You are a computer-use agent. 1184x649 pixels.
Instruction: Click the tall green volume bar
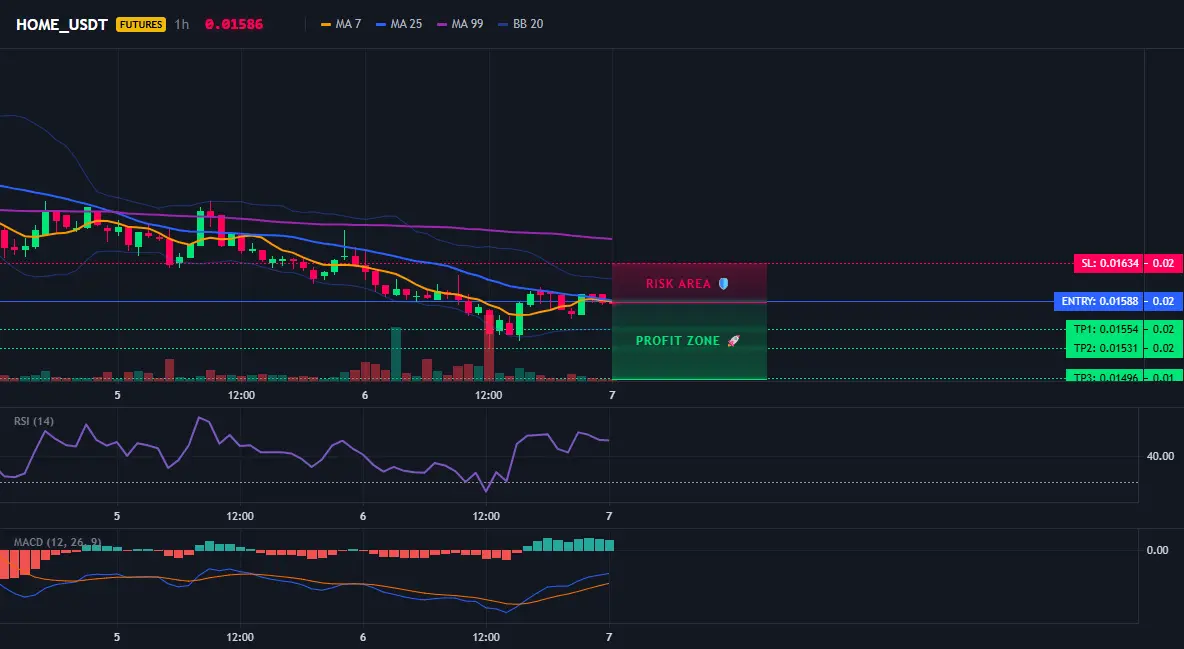(x=396, y=354)
